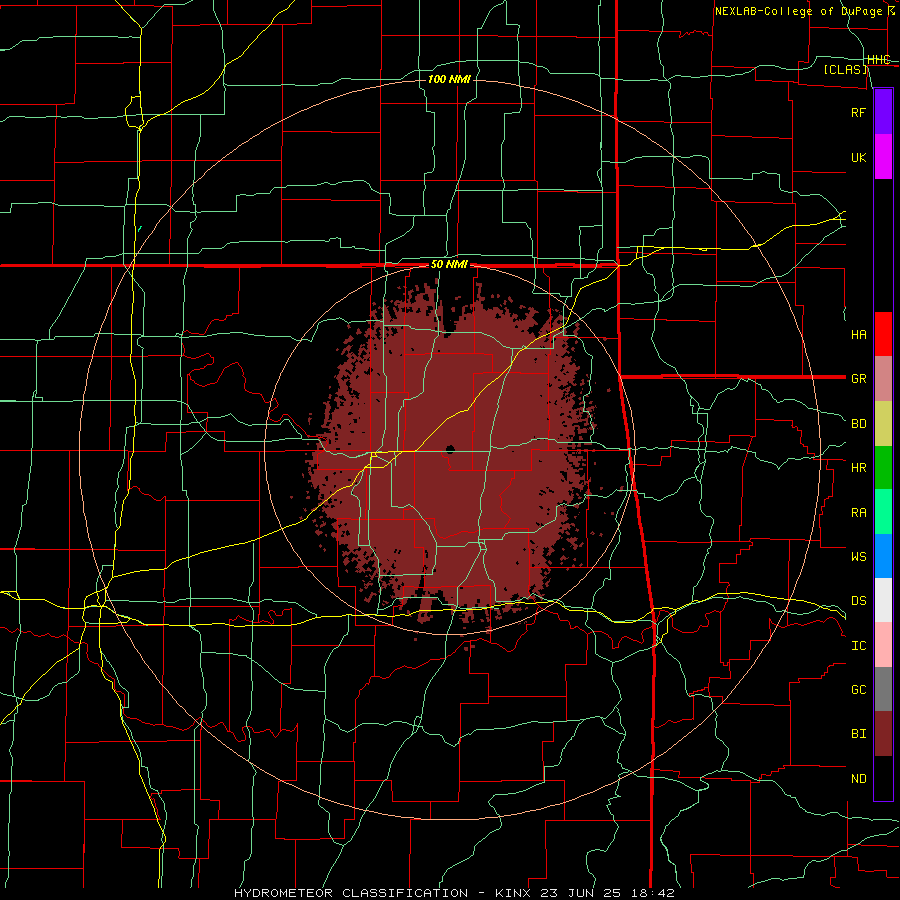Click the WS legend label

858,556
